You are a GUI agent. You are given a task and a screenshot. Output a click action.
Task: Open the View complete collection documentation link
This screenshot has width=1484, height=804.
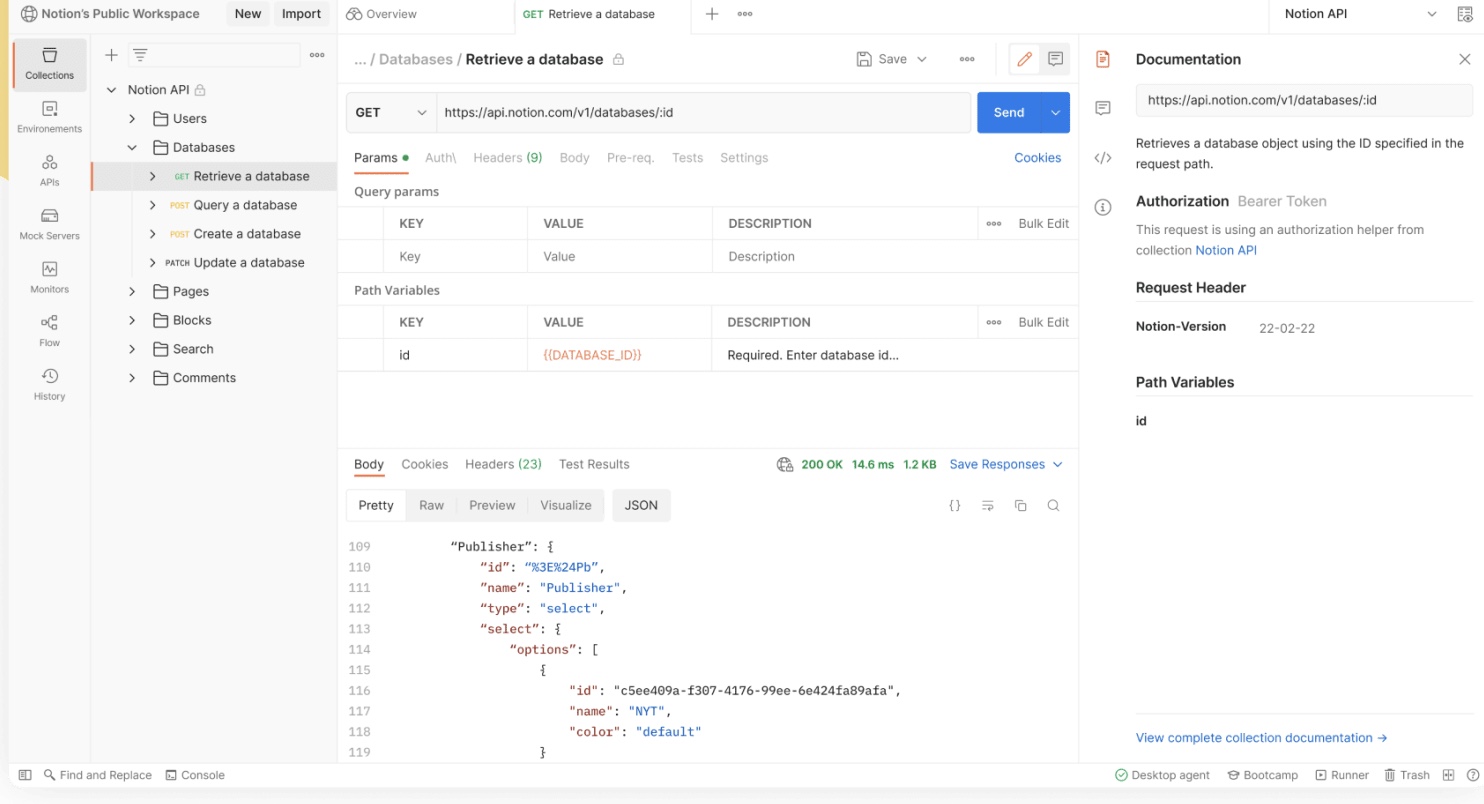1255,737
